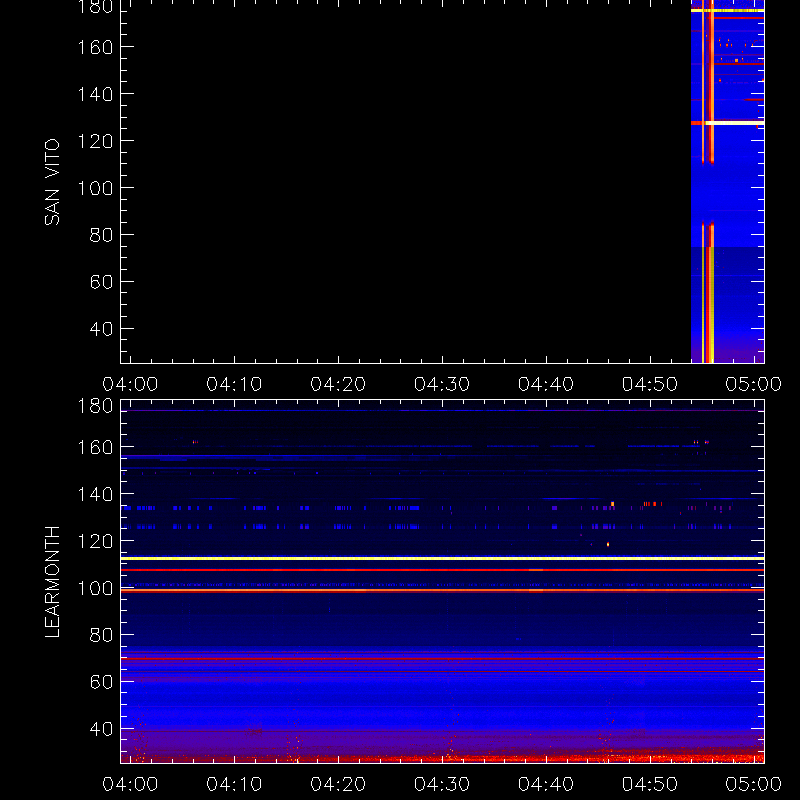Viewport: 800px width, 800px height.
Task: Click 04:50 time label under SAN VITO plot
Action: click(649, 384)
